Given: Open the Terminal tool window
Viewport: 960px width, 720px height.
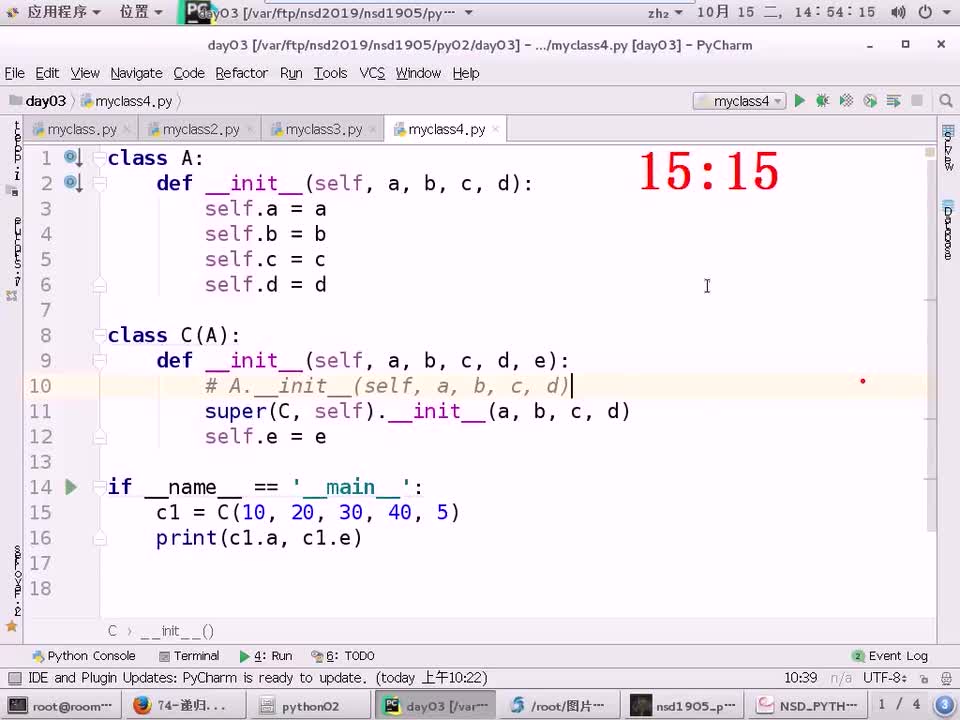Looking at the screenshot, I should click(189, 656).
